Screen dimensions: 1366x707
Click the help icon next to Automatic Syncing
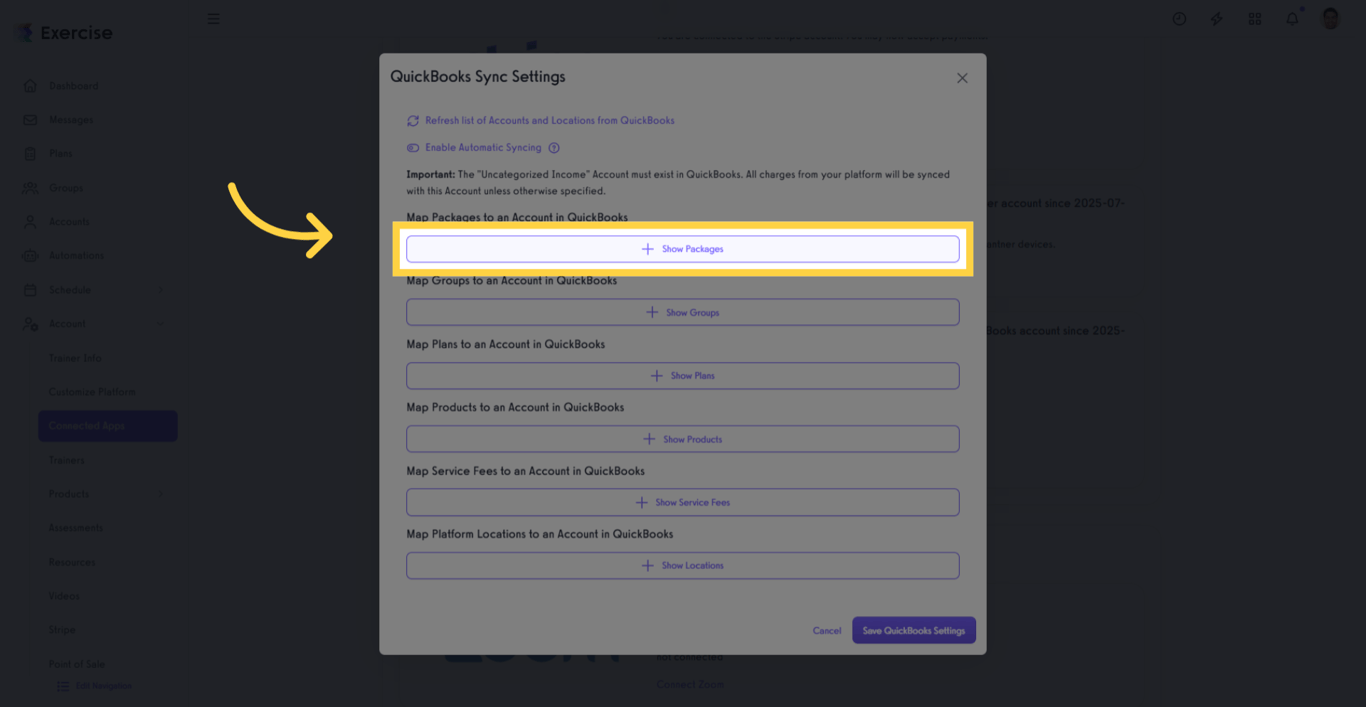point(554,148)
